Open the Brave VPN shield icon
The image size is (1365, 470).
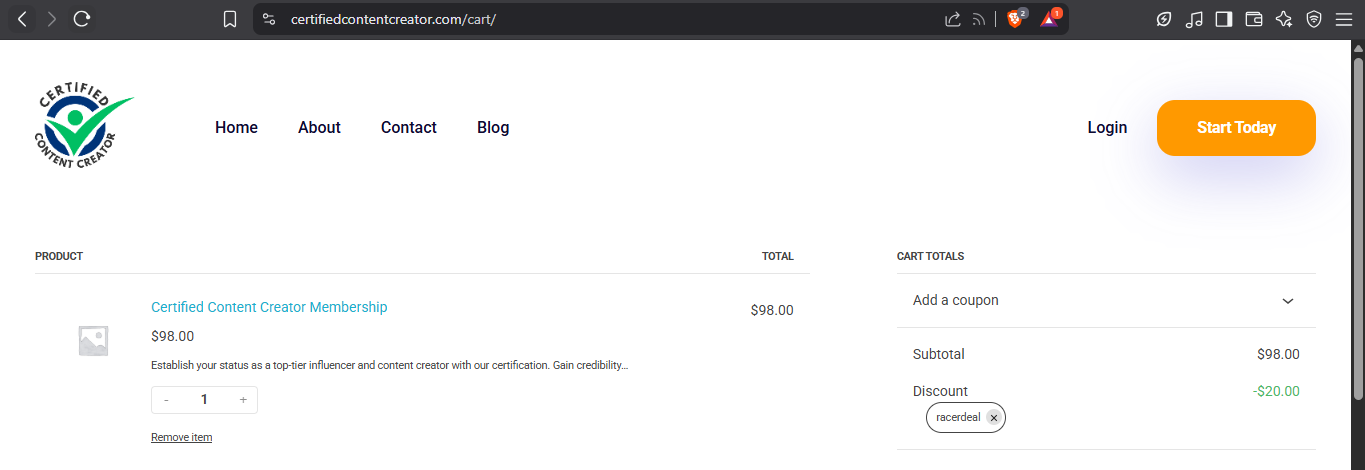(1314, 19)
